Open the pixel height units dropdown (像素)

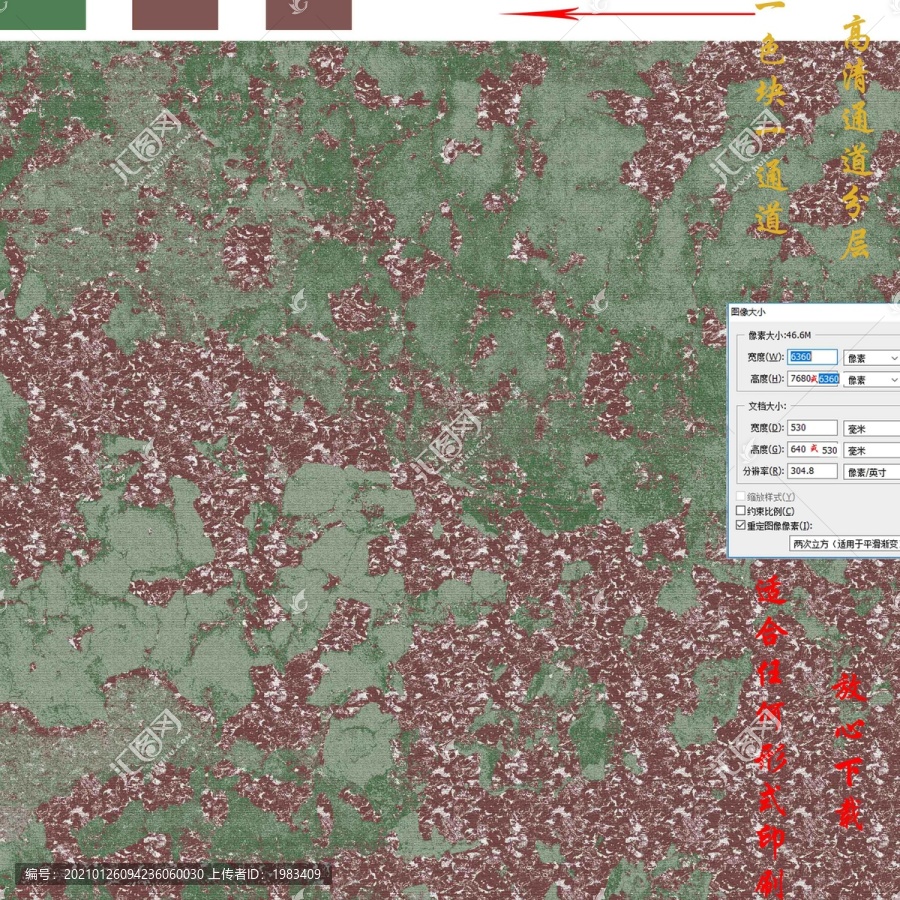(x=871, y=380)
